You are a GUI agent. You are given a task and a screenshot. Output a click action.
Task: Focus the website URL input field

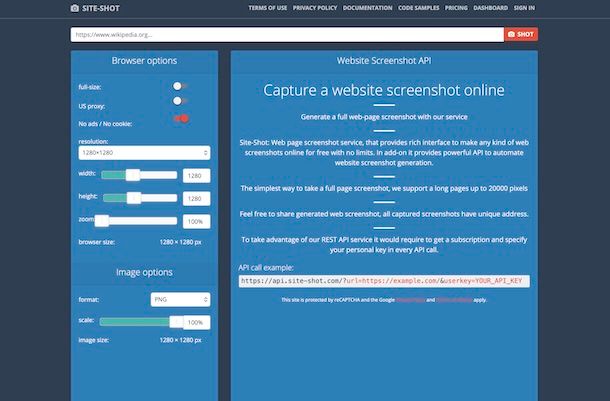point(287,35)
